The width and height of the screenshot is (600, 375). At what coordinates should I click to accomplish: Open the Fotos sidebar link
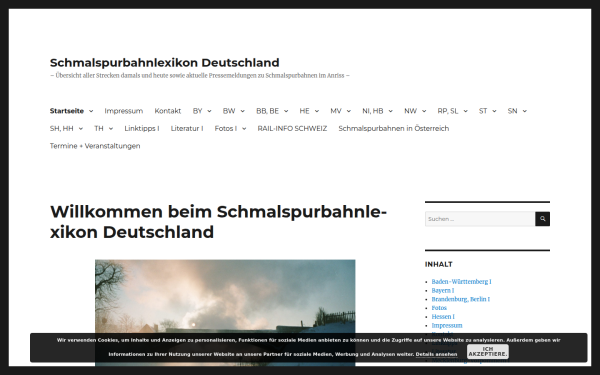tap(439, 308)
